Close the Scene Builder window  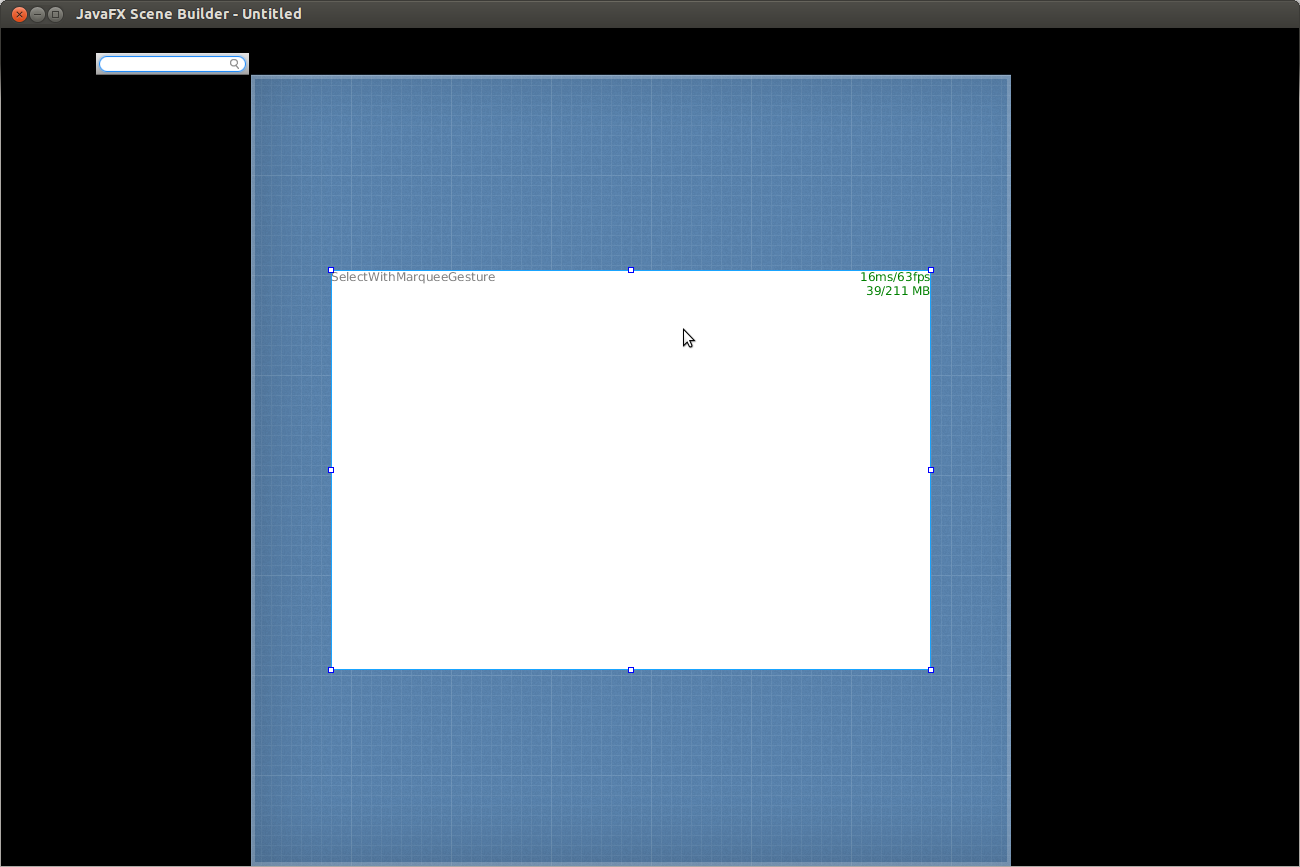19,14
